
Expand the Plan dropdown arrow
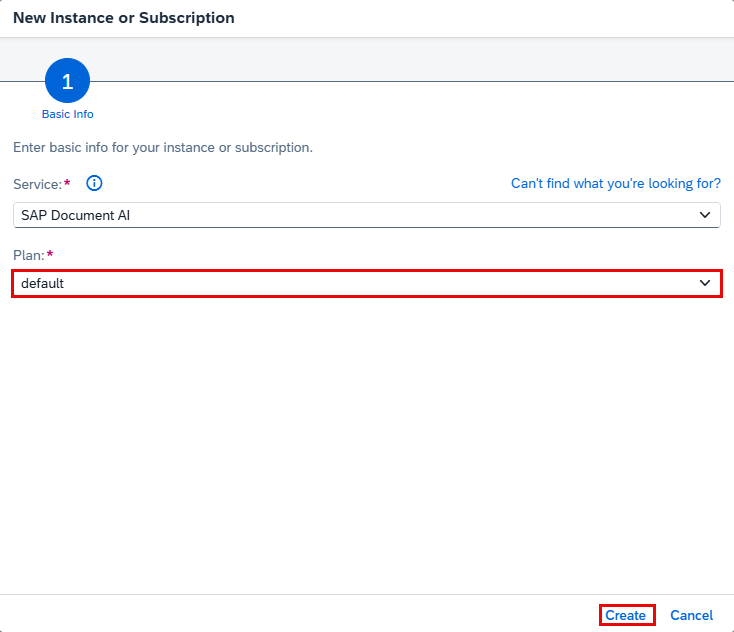click(705, 283)
